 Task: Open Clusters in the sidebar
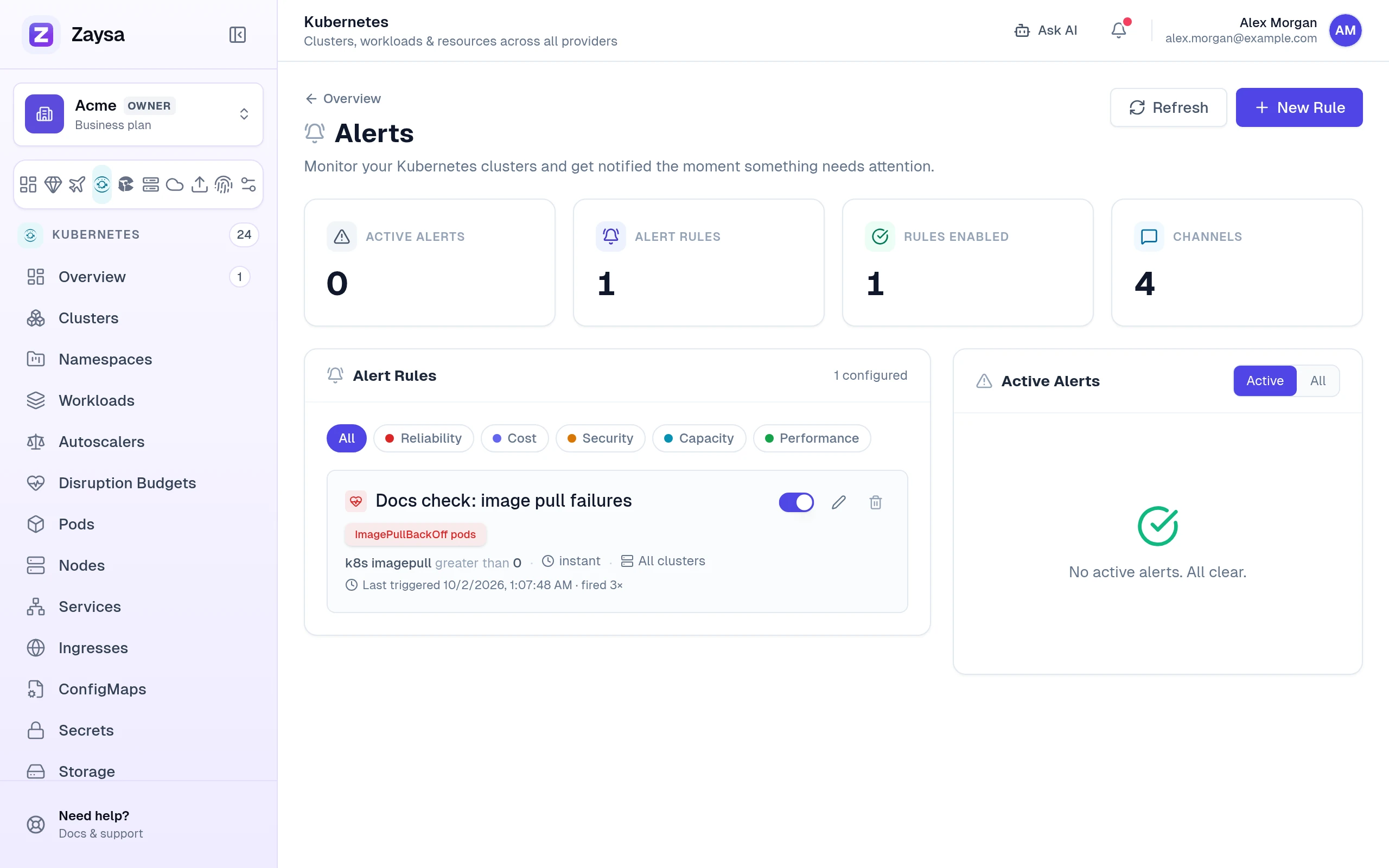138,318
